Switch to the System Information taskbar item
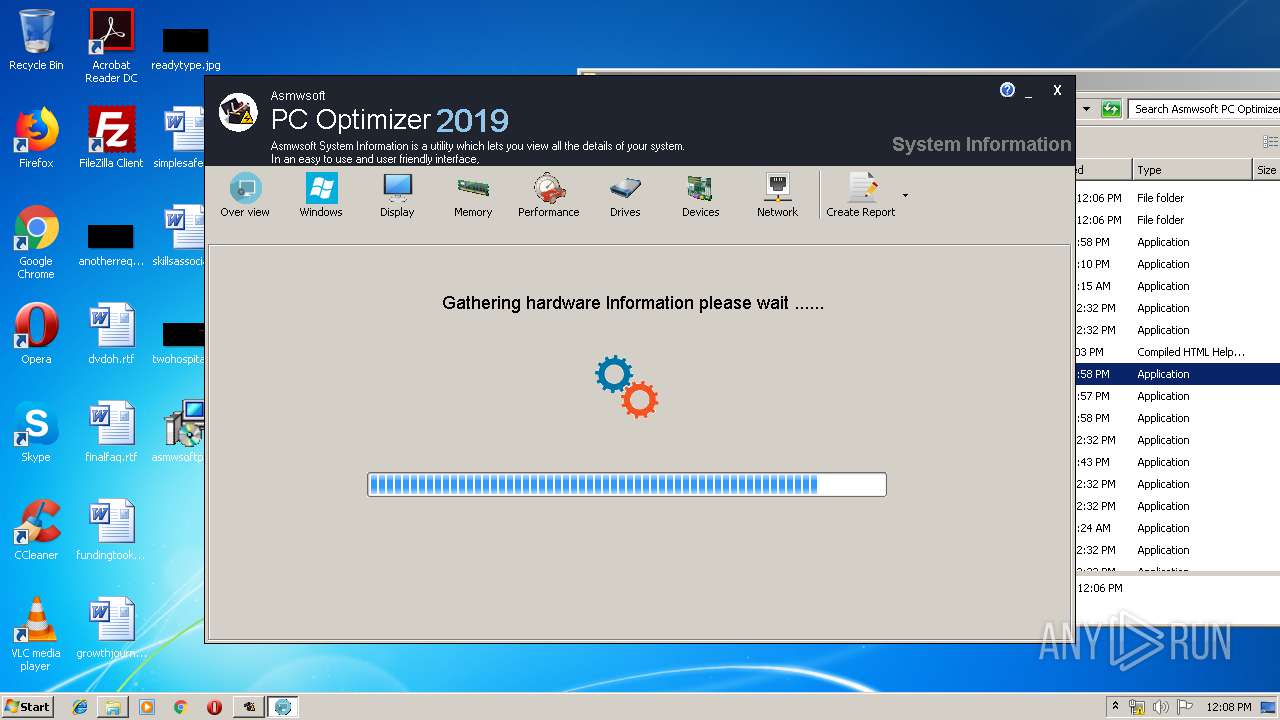 pos(283,707)
